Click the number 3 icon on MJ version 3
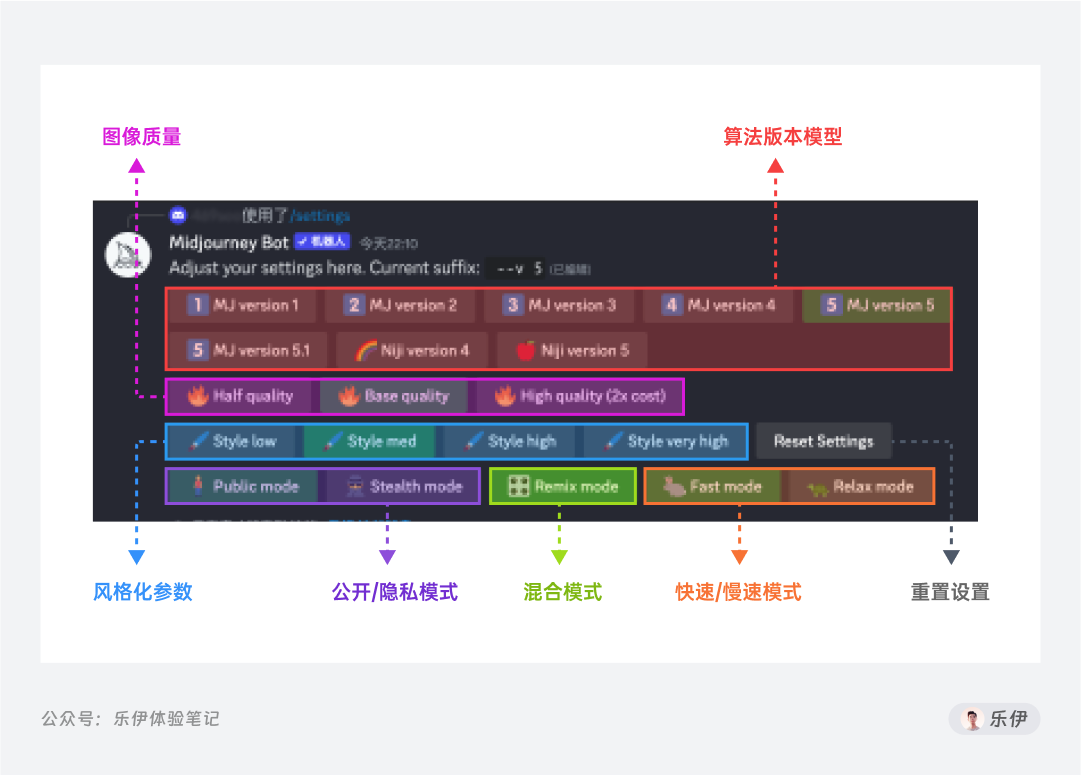The image size is (1081, 775). coord(512,305)
